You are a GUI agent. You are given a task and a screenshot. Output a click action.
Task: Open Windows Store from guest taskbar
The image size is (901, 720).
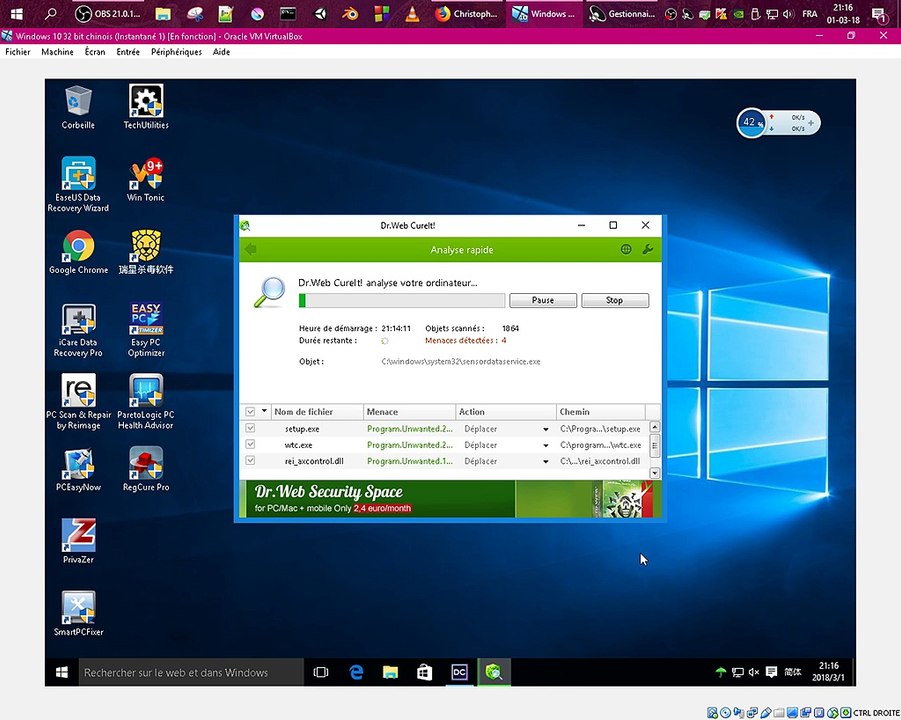[425, 672]
